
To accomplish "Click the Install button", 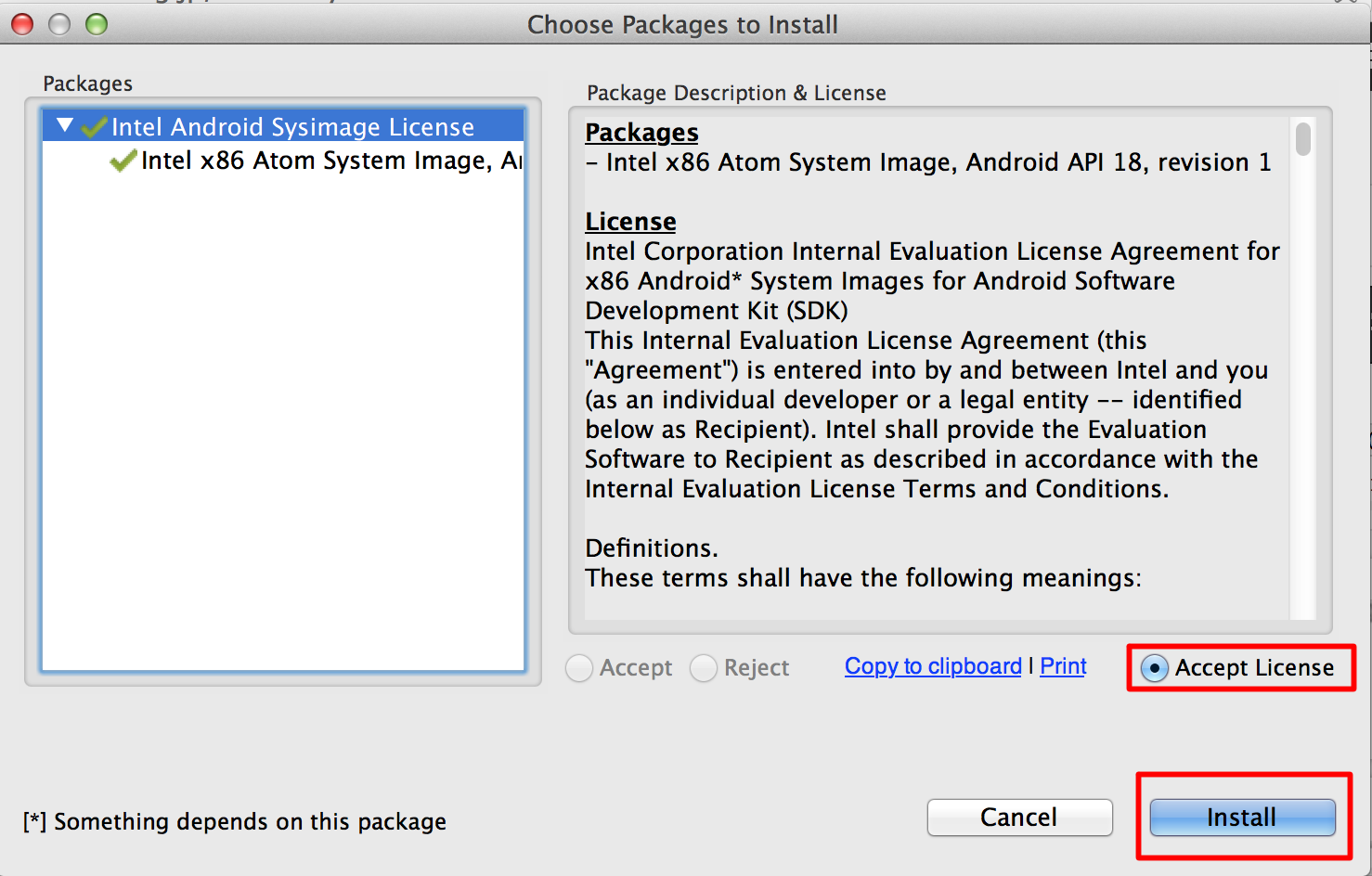I will click(x=1242, y=818).
